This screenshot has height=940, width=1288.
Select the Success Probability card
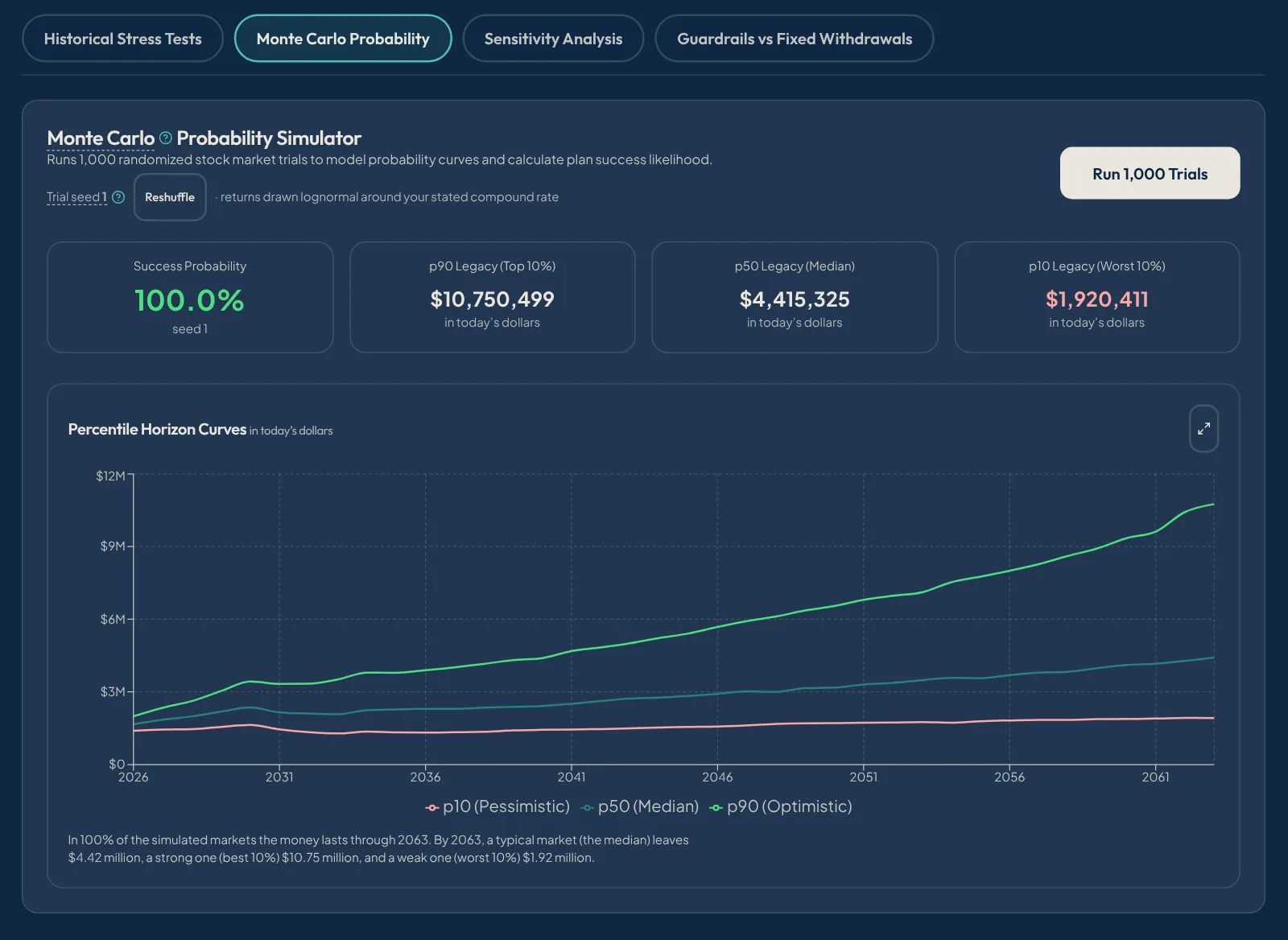[x=190, y=297]
